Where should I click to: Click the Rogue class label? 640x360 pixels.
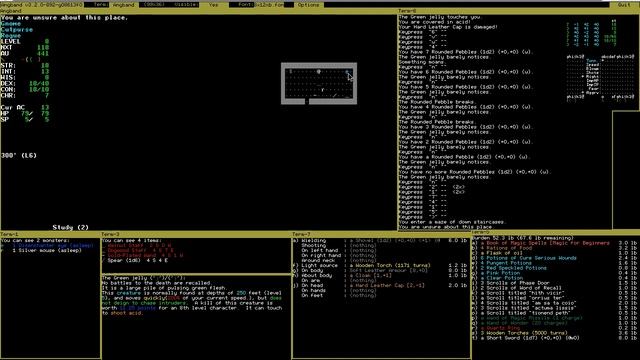point(11,36)
